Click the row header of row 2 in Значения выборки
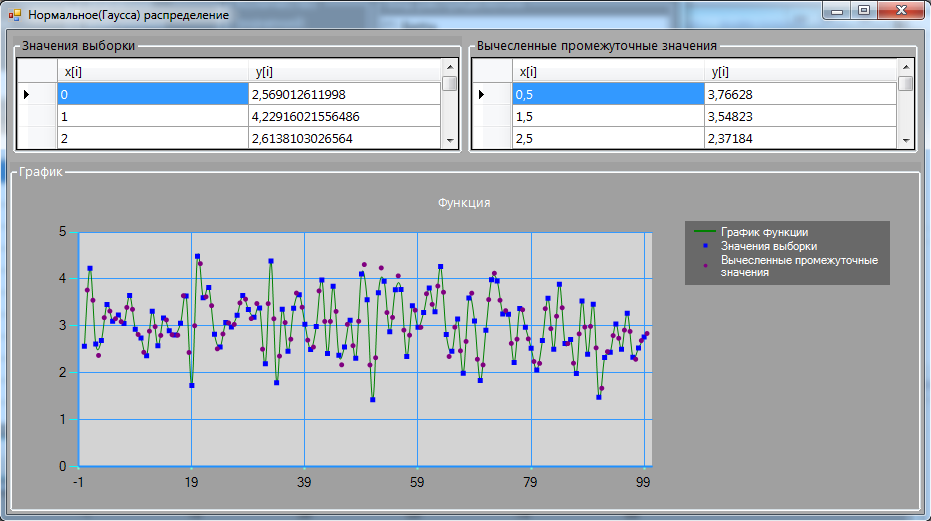Viewport: 931px width, 521px height. tap(37, 139)
